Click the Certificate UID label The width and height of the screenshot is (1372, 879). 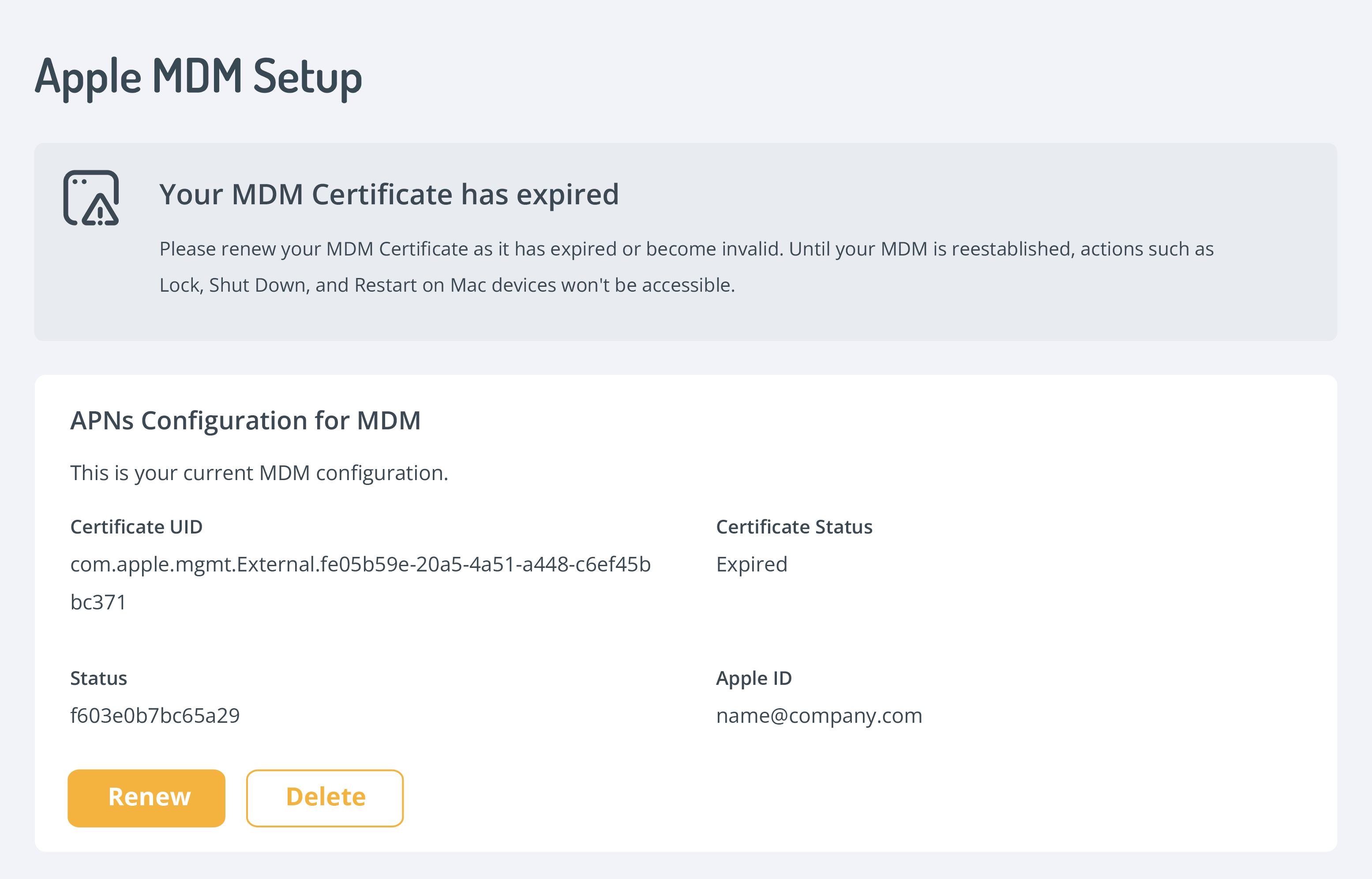click(x=136, y=527)
